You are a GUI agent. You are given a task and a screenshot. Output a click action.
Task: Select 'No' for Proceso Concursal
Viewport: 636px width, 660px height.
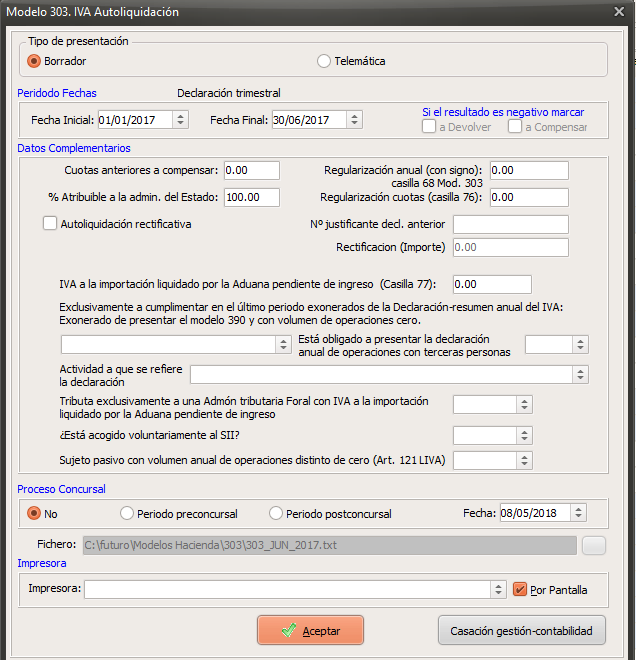tap(34, 513)
